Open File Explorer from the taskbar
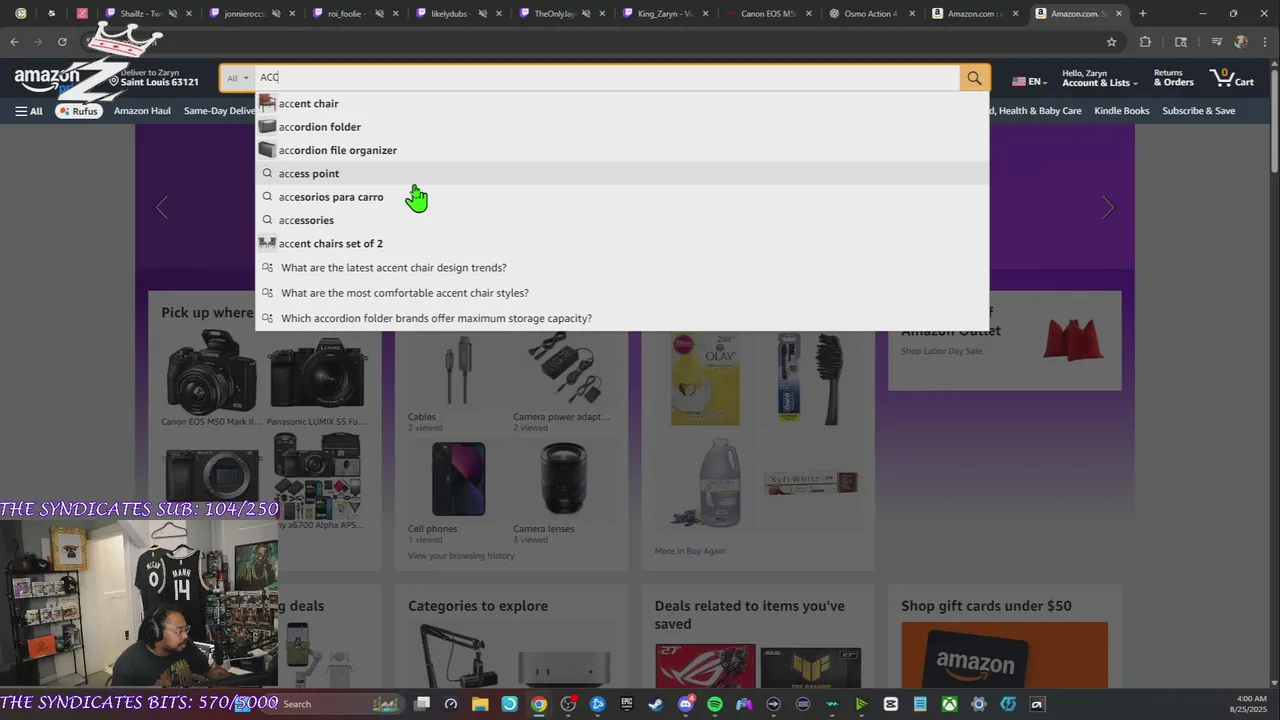The image size is (1280, 720). point(480,704)
